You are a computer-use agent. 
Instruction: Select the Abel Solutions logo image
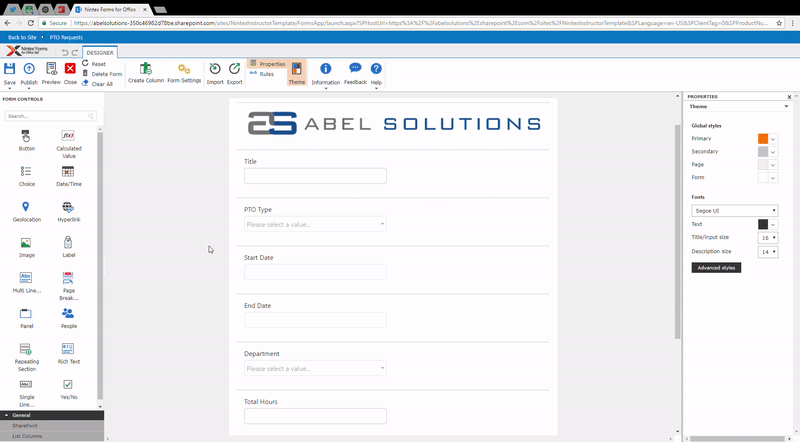(x=394, y=124)
